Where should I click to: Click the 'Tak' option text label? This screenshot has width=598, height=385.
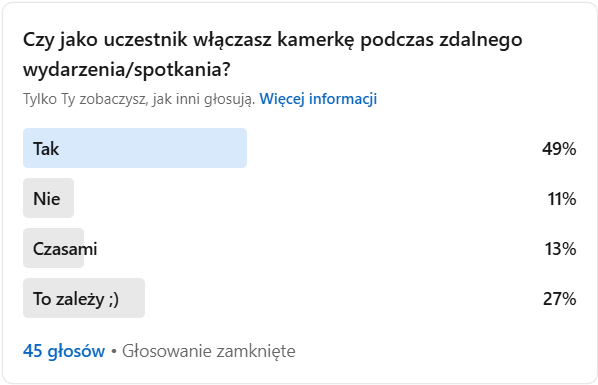[x=46, y=149]
